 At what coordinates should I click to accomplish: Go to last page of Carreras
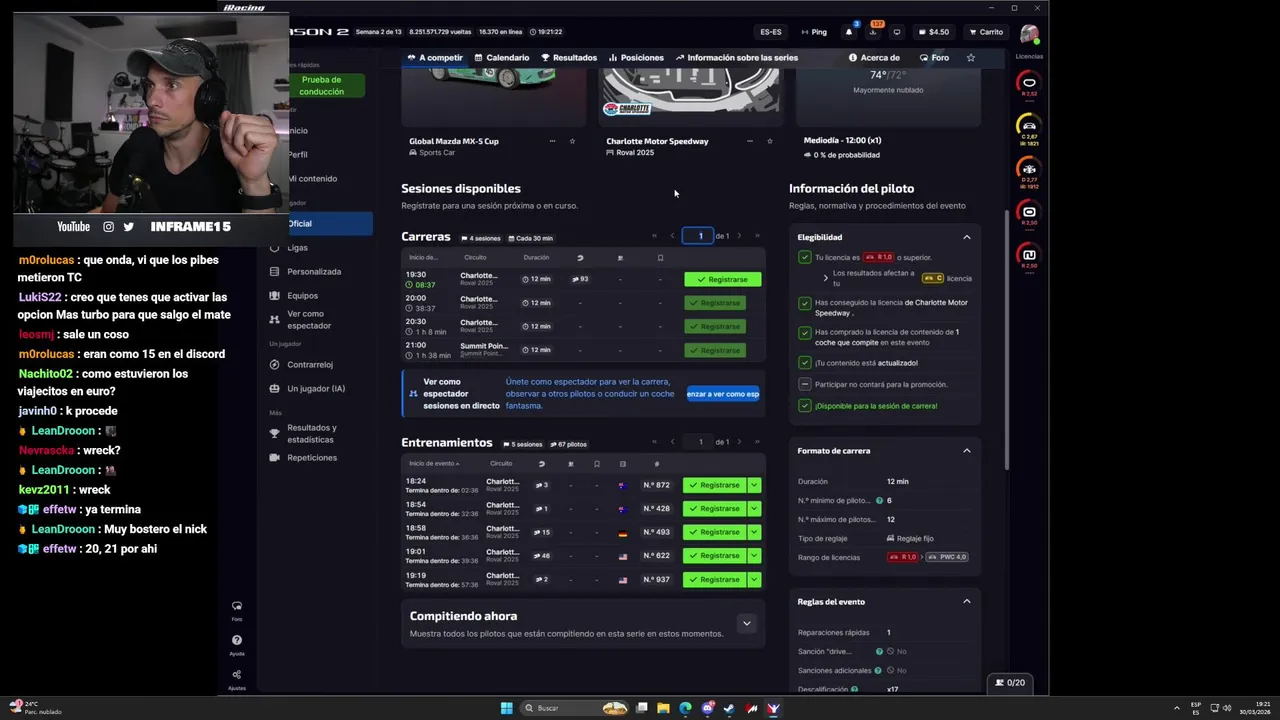click(x=757, y=236)
